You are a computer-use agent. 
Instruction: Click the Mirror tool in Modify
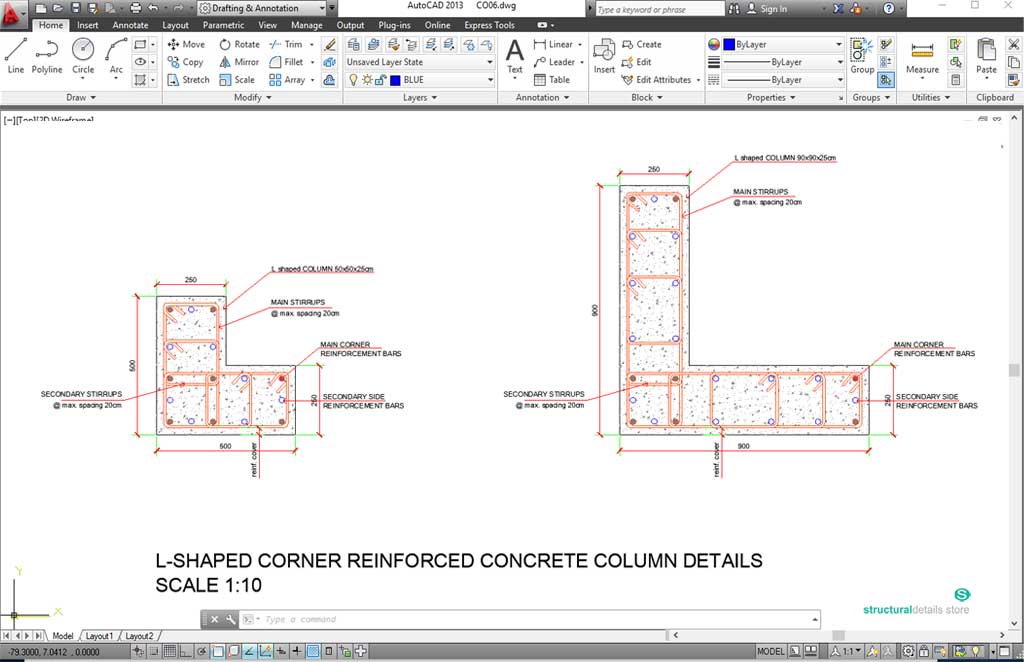(x=239, y=62)
